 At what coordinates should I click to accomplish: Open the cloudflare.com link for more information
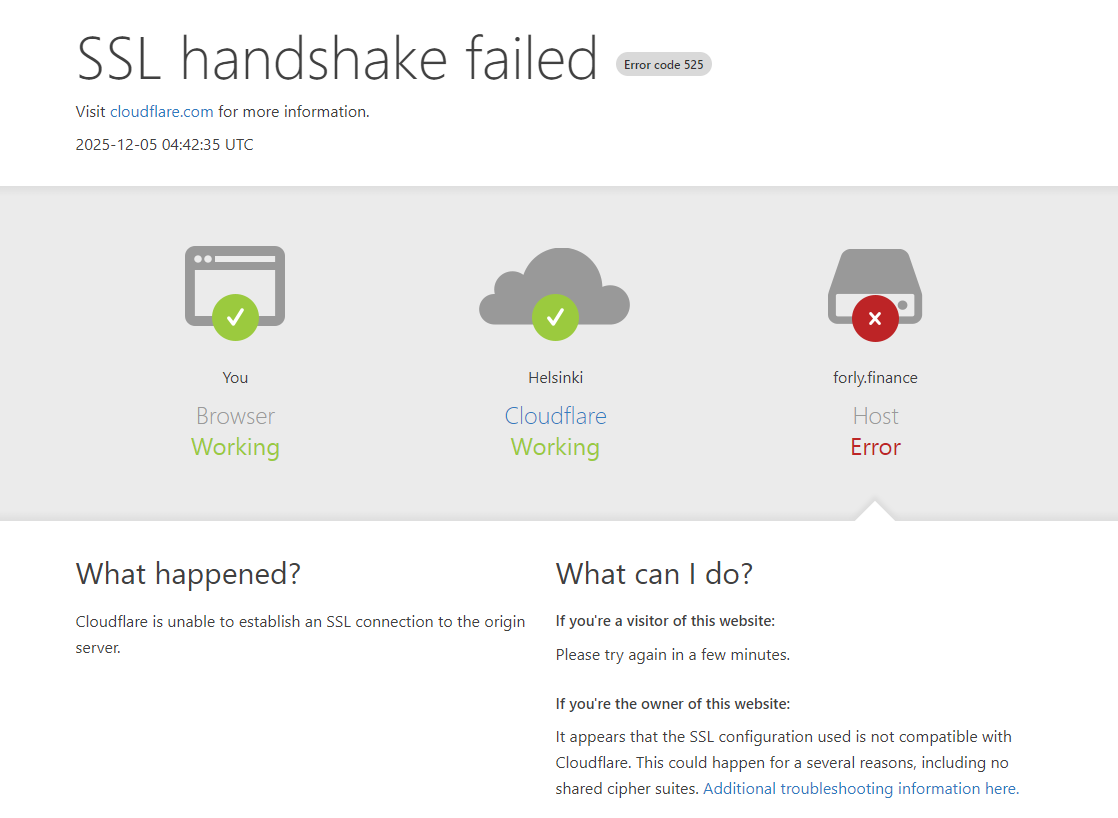pos(162,112)
